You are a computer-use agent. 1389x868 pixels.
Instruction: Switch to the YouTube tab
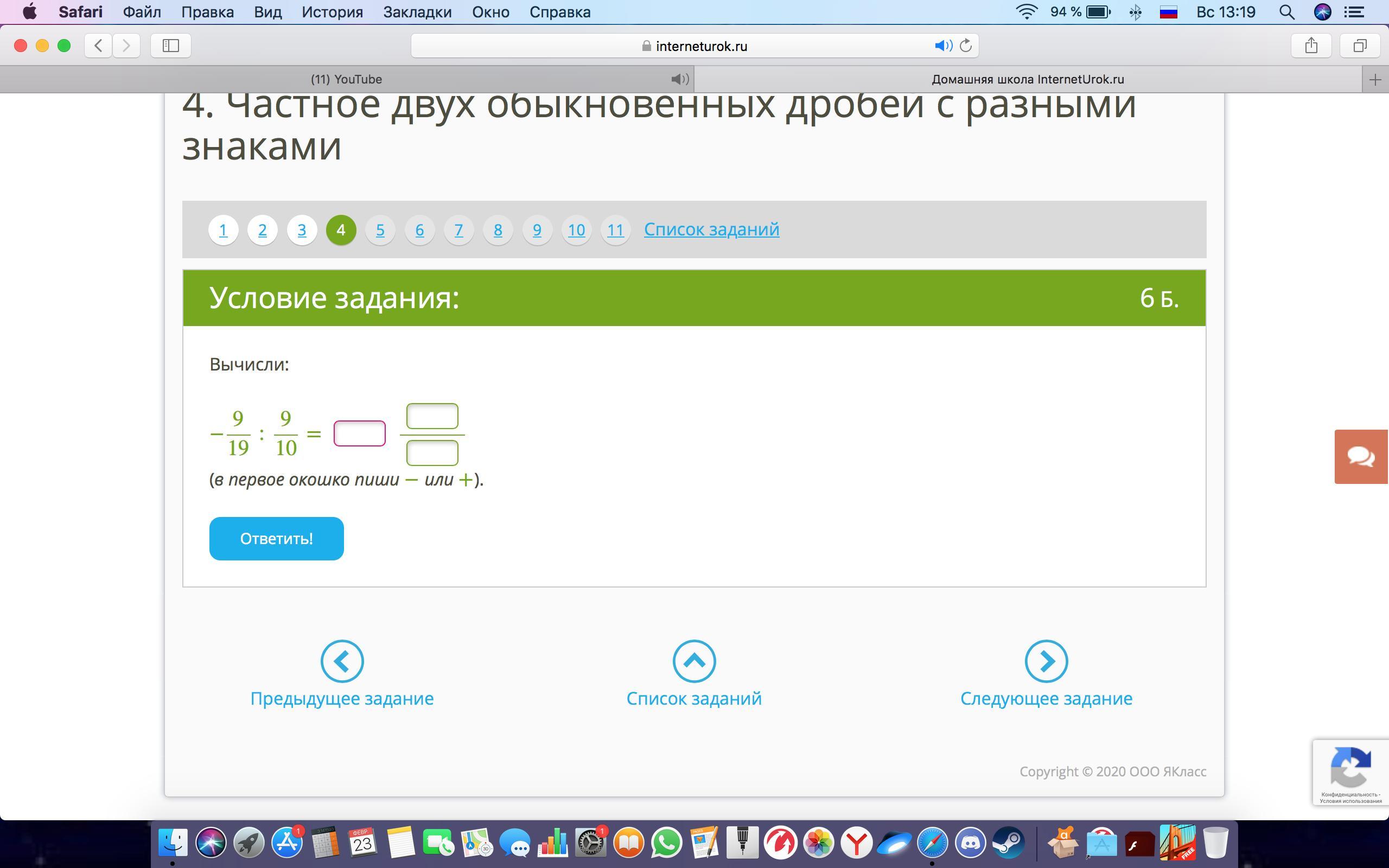346,79
